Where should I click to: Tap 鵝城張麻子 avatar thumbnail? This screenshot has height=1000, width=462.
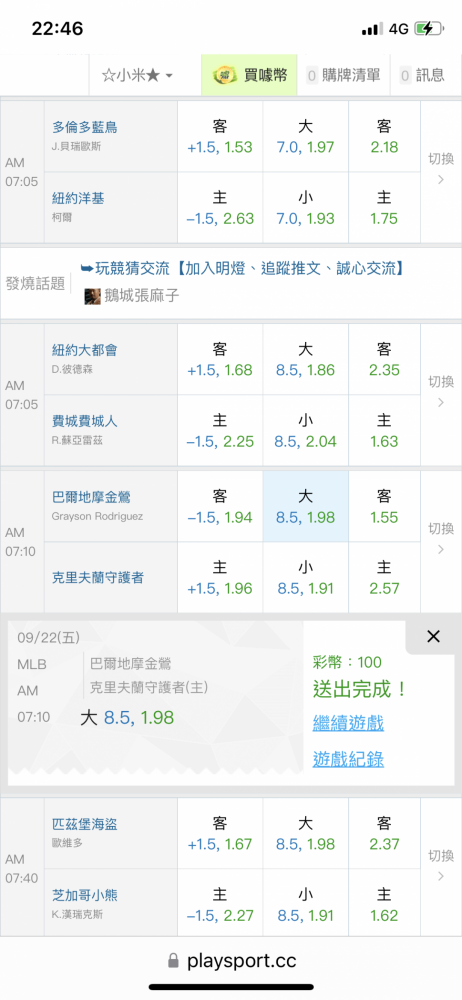point(93,297)
